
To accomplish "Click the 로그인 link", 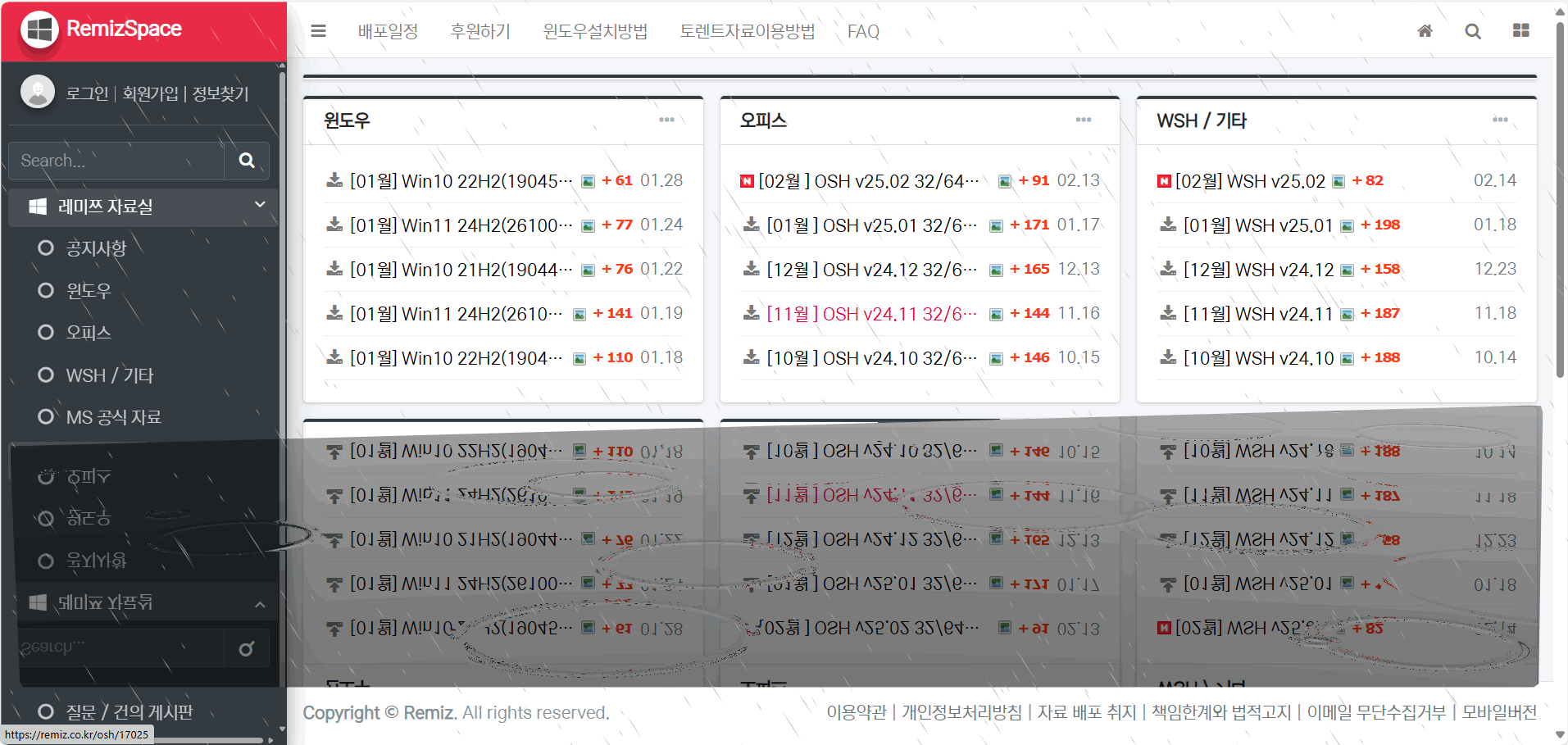I will (x=88, y=93).
